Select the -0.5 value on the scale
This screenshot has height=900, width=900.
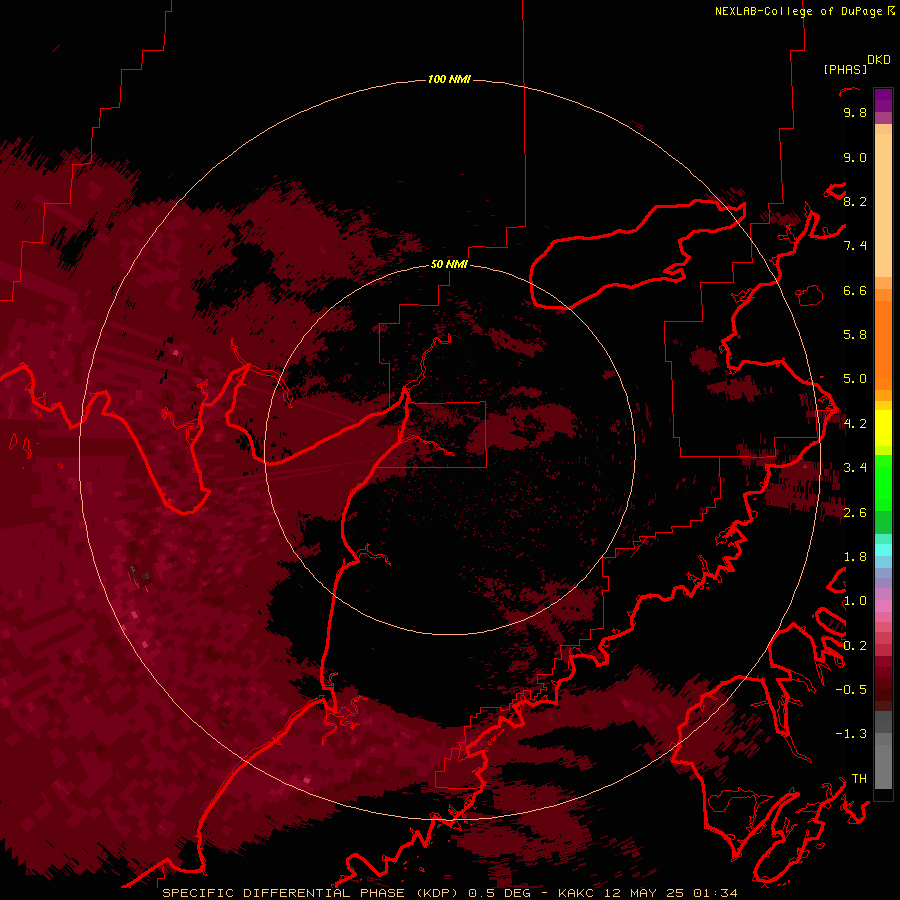(x=851, y=690)
